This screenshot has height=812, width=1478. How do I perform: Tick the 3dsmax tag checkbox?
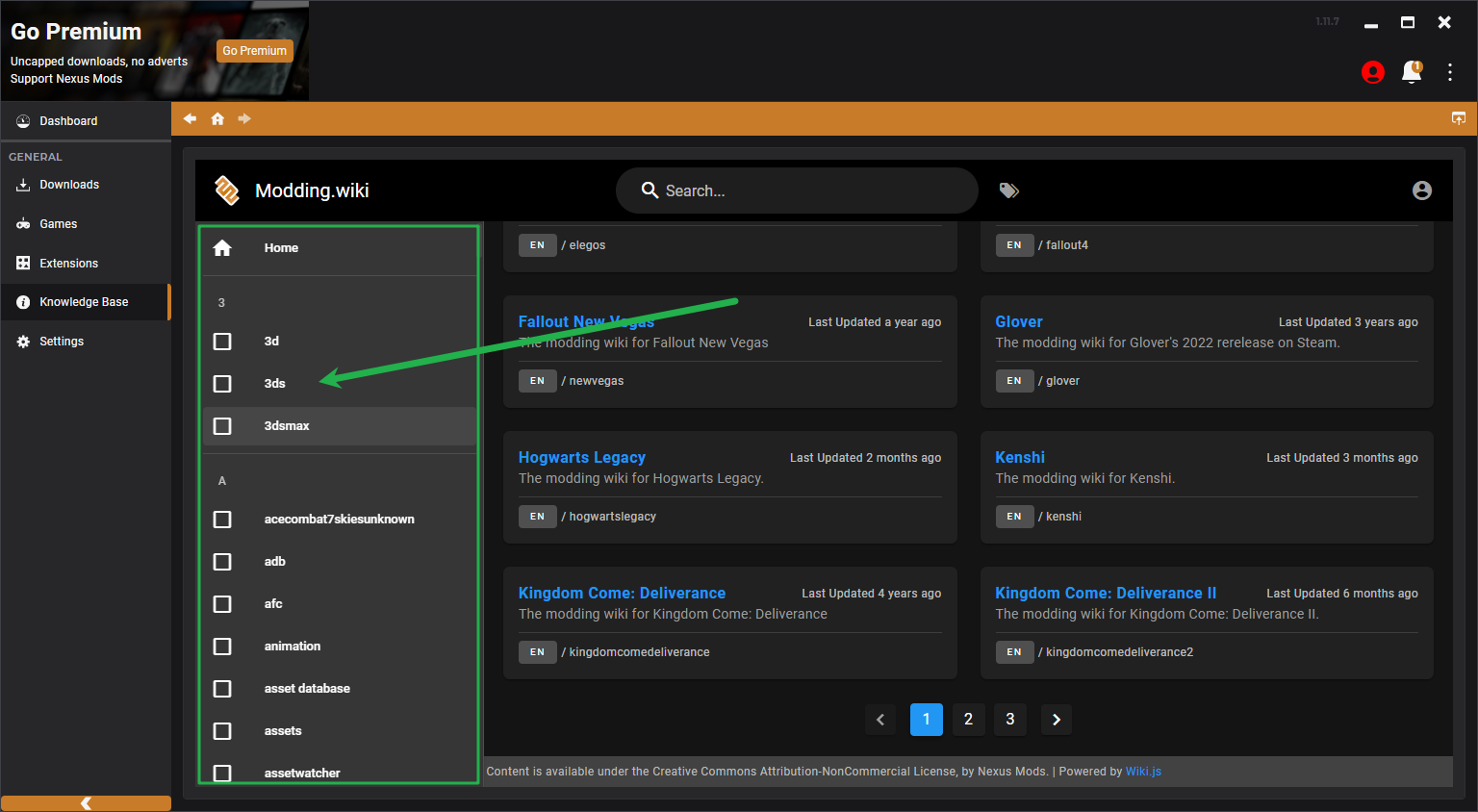pyautogui.click(x=222, y=426)
